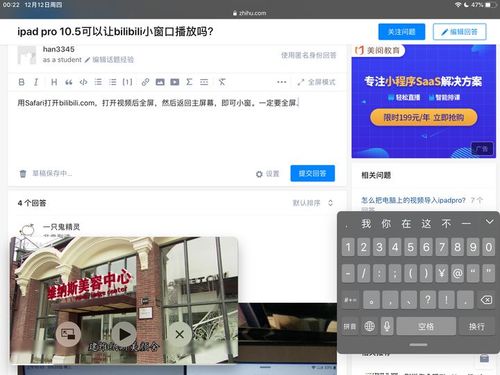
Task: Collapse the floating keyboard candidate bar chevron
Action: point(489,222)
